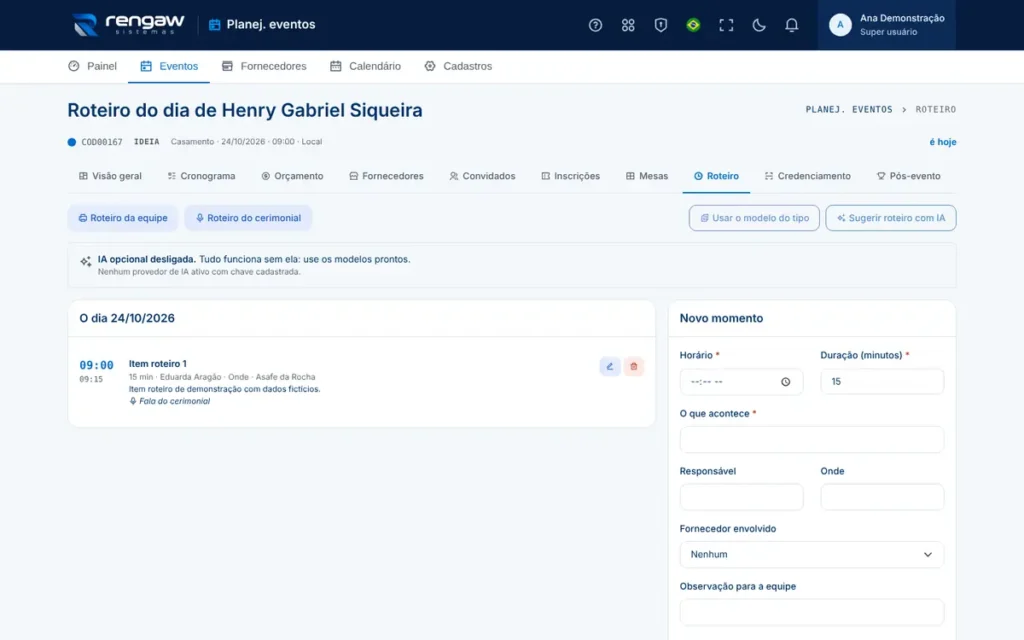Click Planej. eventos module title
Screen dimensions: 1024x640
[262, 25]
